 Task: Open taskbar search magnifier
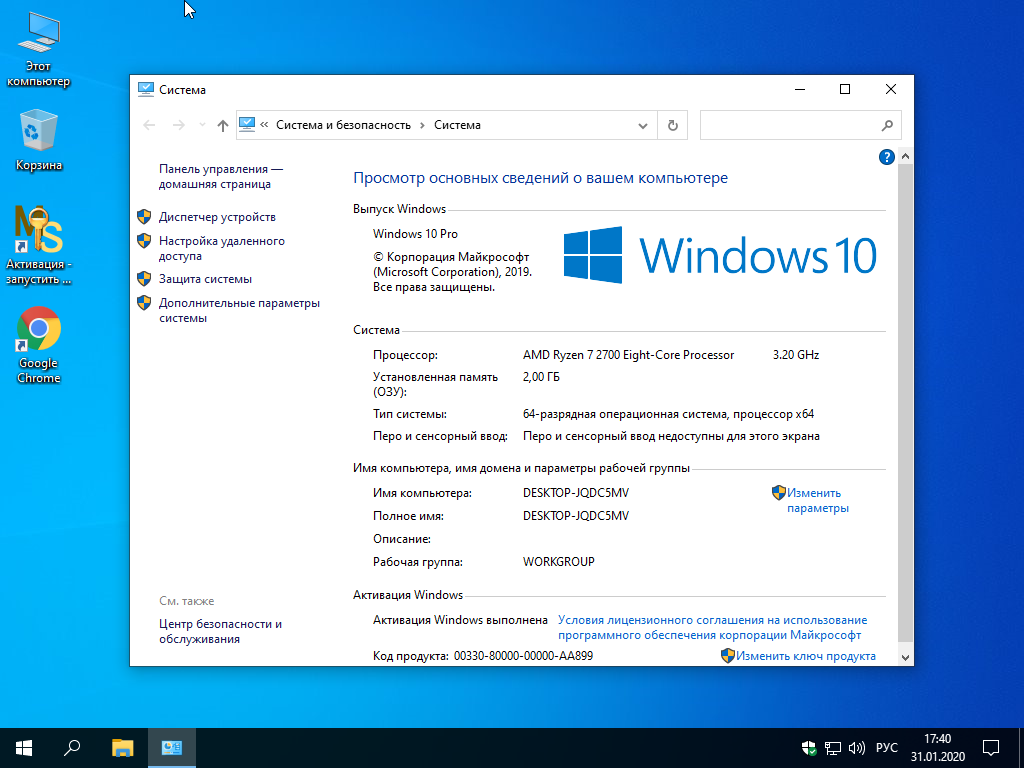(72, 748)
